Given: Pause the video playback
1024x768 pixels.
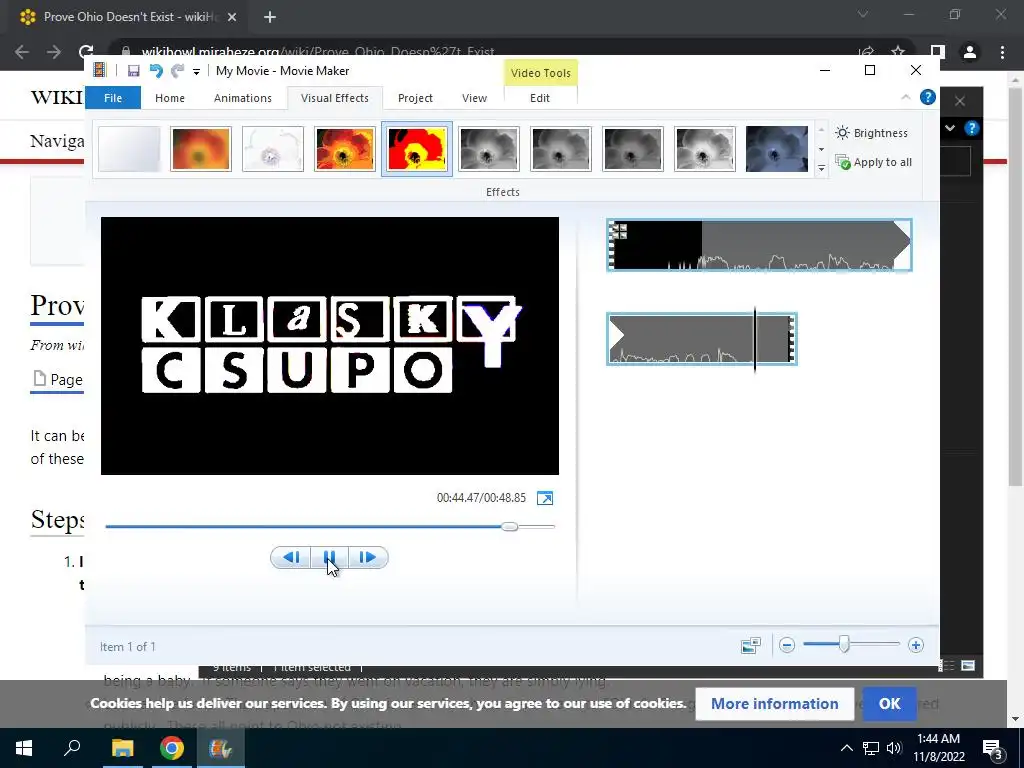Looking at the screenshot, I should [x=330, y=557].
